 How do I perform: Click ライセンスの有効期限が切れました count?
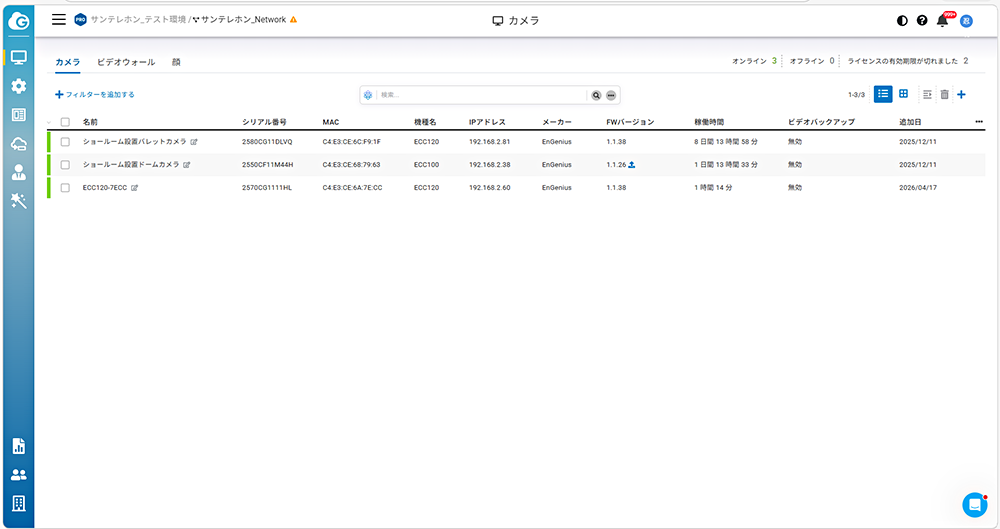pyautogui.click(x=908, y=61)
